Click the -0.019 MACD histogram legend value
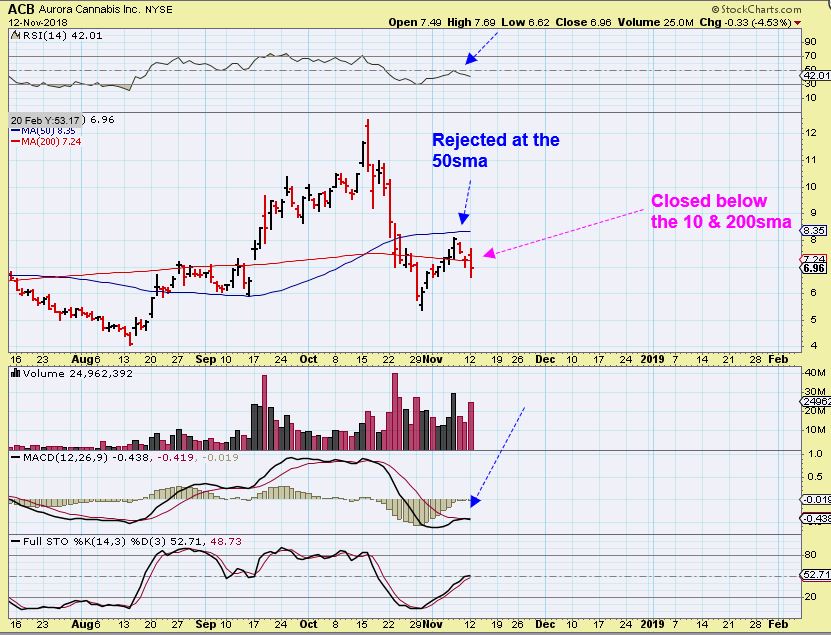The height and width of the screenshot is (635, 831). tap(220, 457)
